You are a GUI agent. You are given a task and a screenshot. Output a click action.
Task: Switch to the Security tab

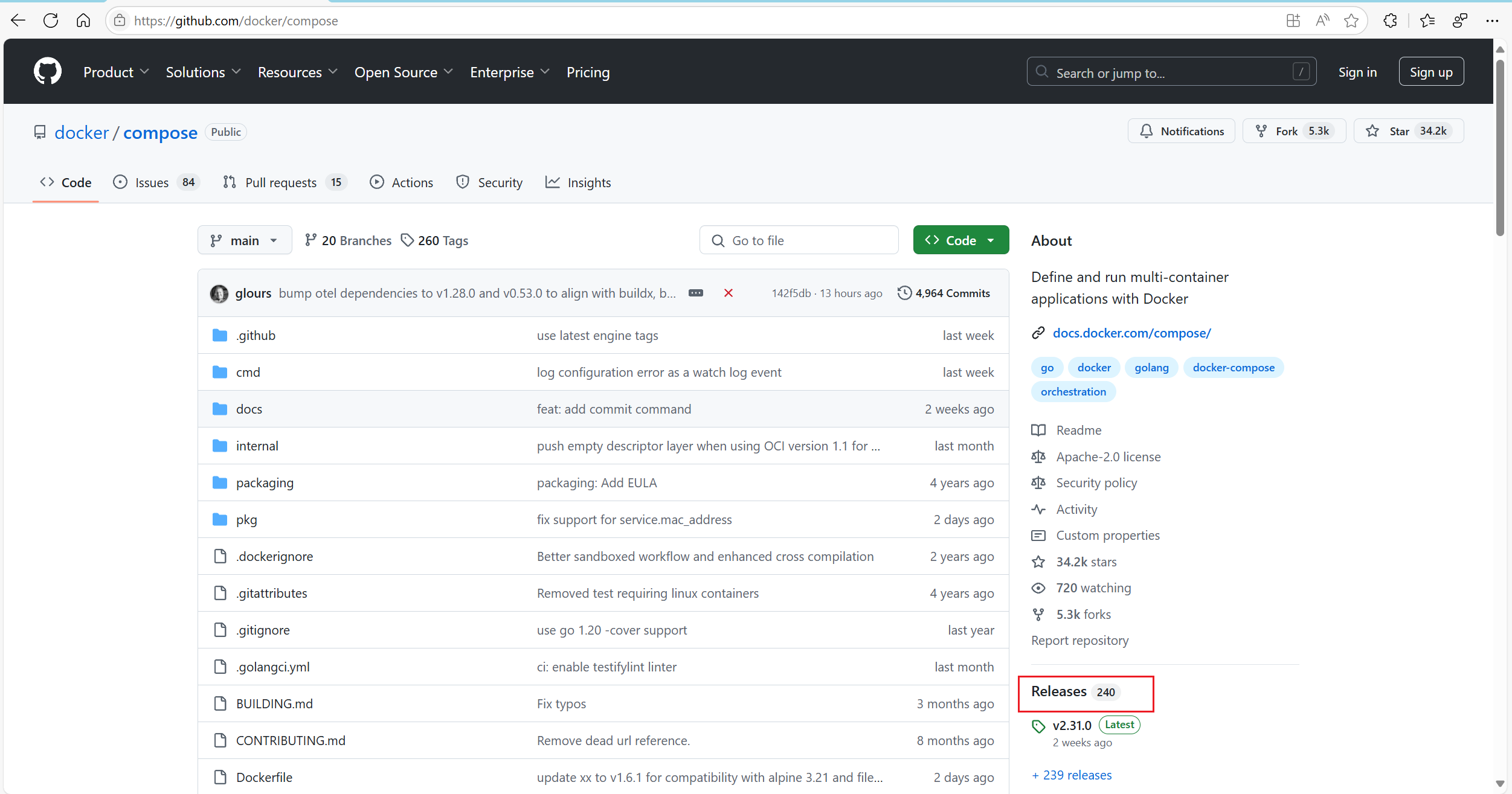point(489,182)
